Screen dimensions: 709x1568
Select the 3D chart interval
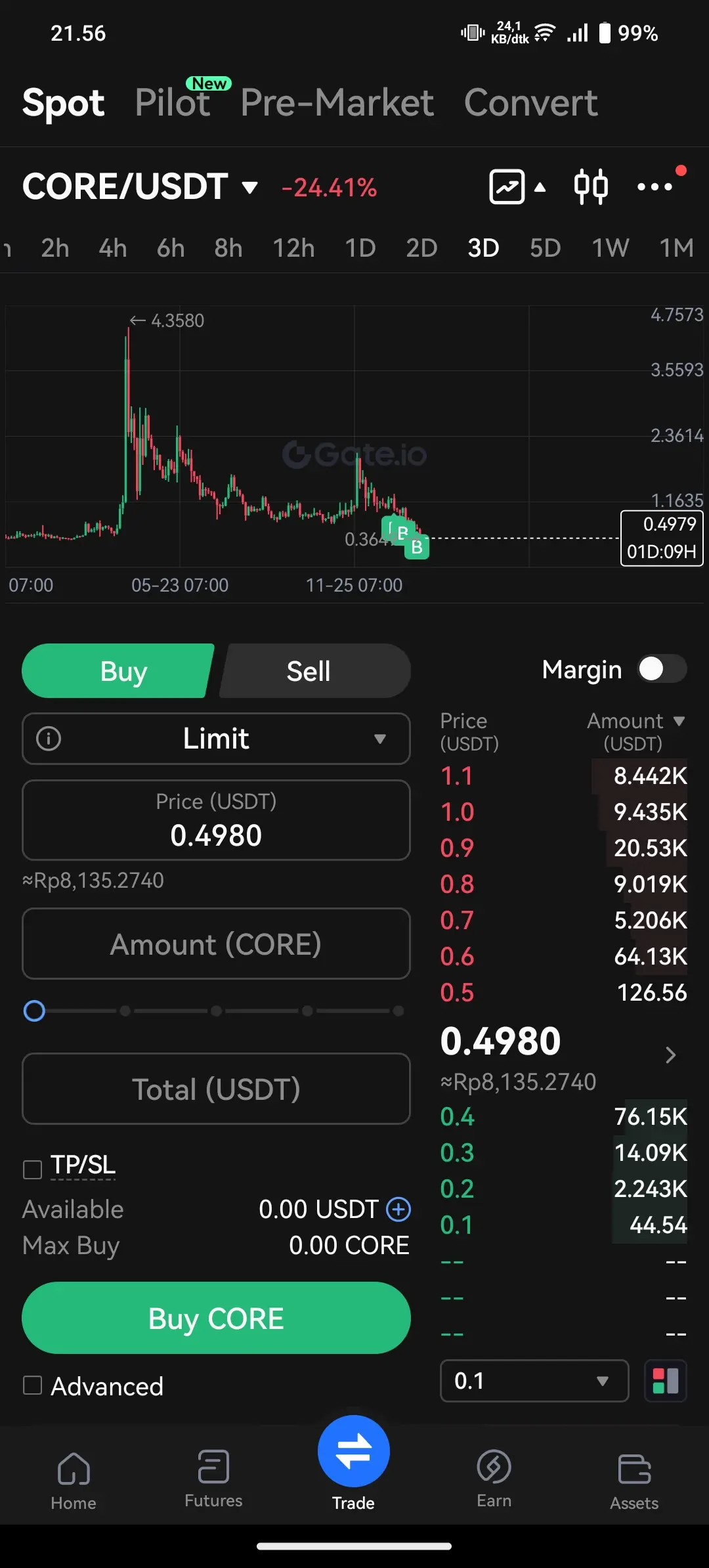pyautogui.click(x=483, y=248)
